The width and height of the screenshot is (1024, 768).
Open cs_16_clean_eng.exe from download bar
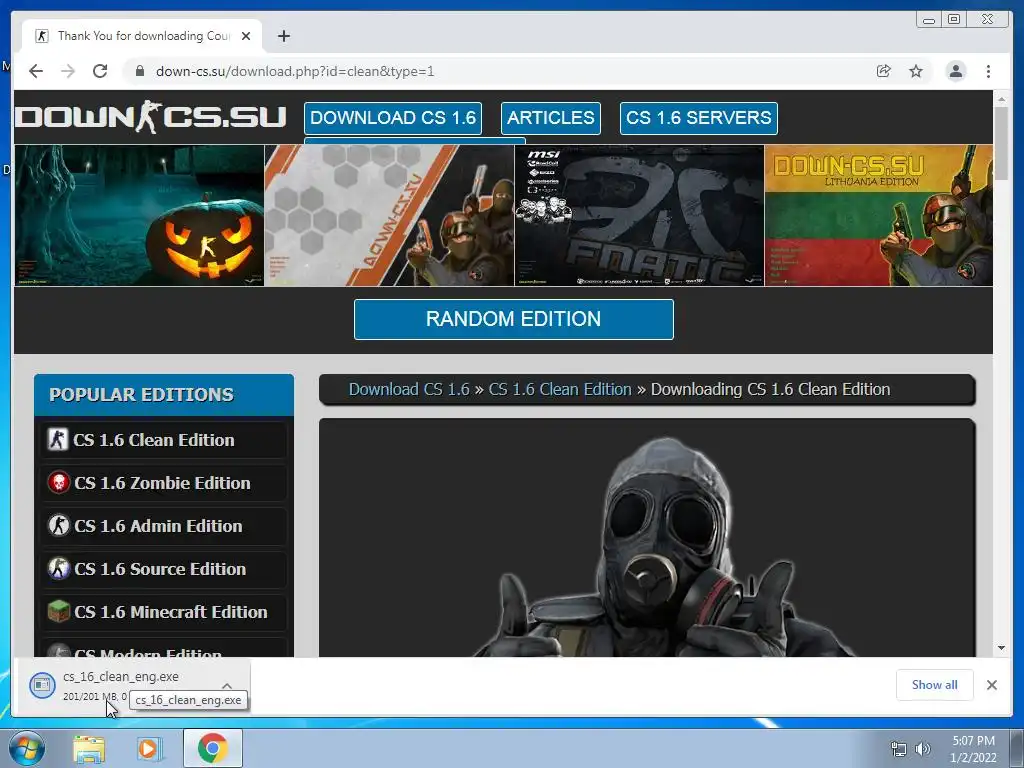(121, 677)
